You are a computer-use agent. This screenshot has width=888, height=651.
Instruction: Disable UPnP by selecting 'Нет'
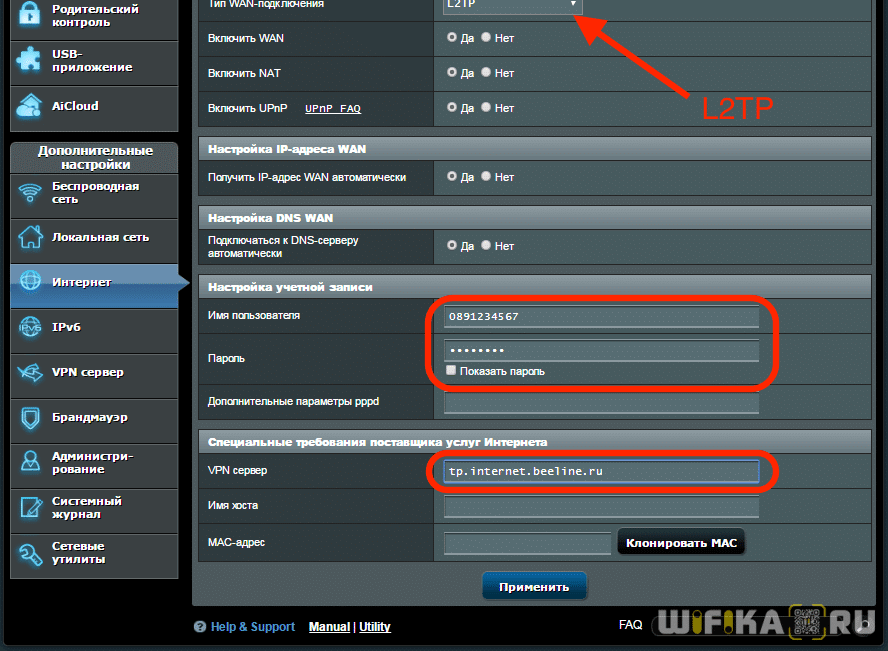[x=486, y=107]
